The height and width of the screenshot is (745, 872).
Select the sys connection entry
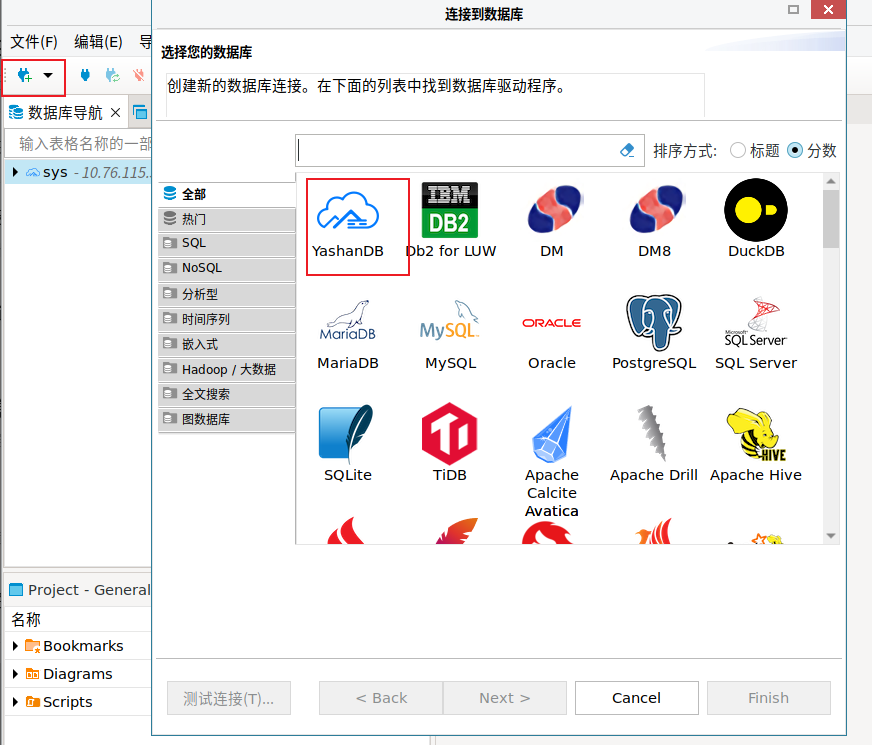[x=79, y=172]
